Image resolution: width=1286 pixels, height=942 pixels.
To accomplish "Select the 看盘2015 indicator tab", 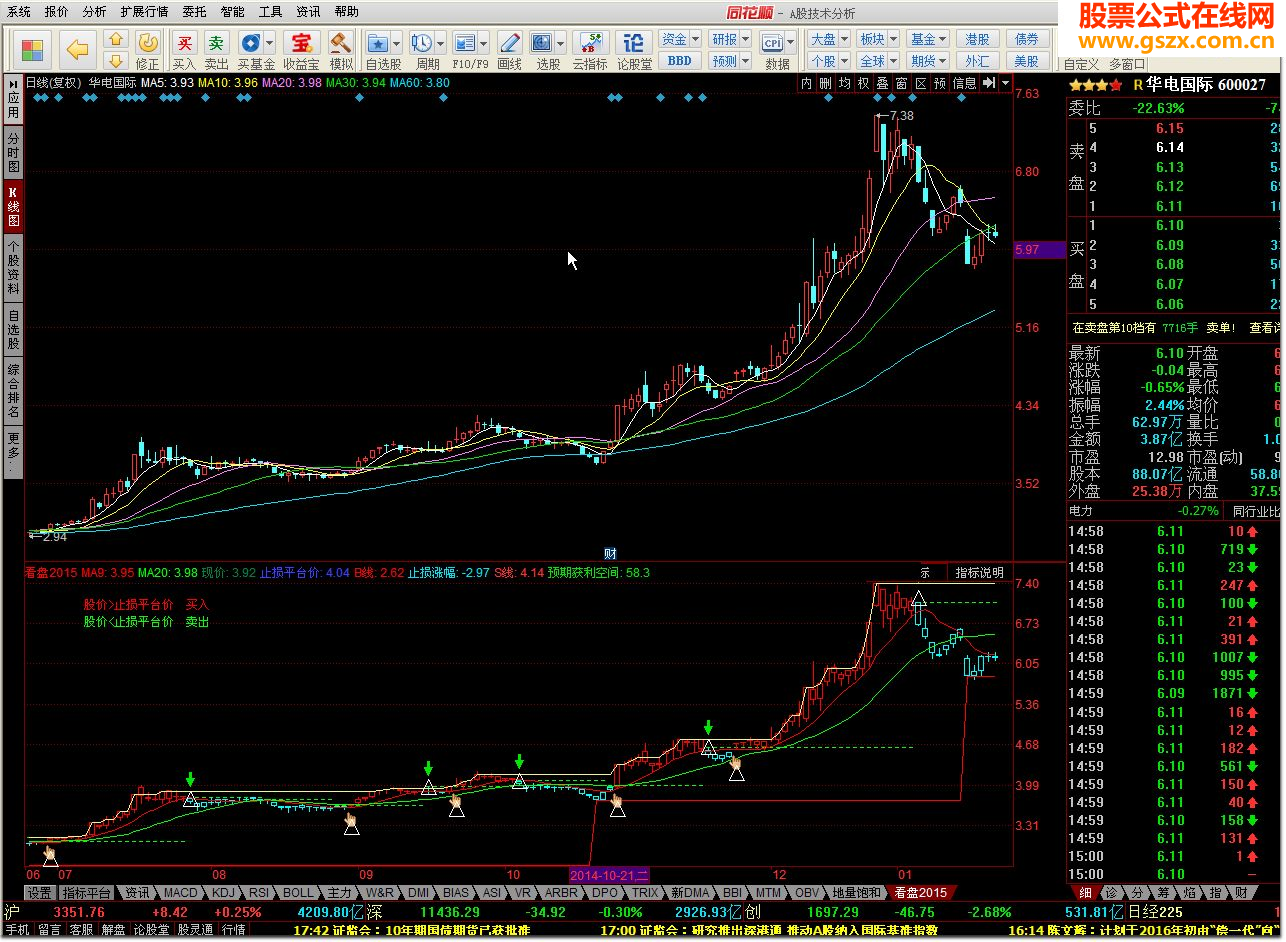I will coord(920,892).
